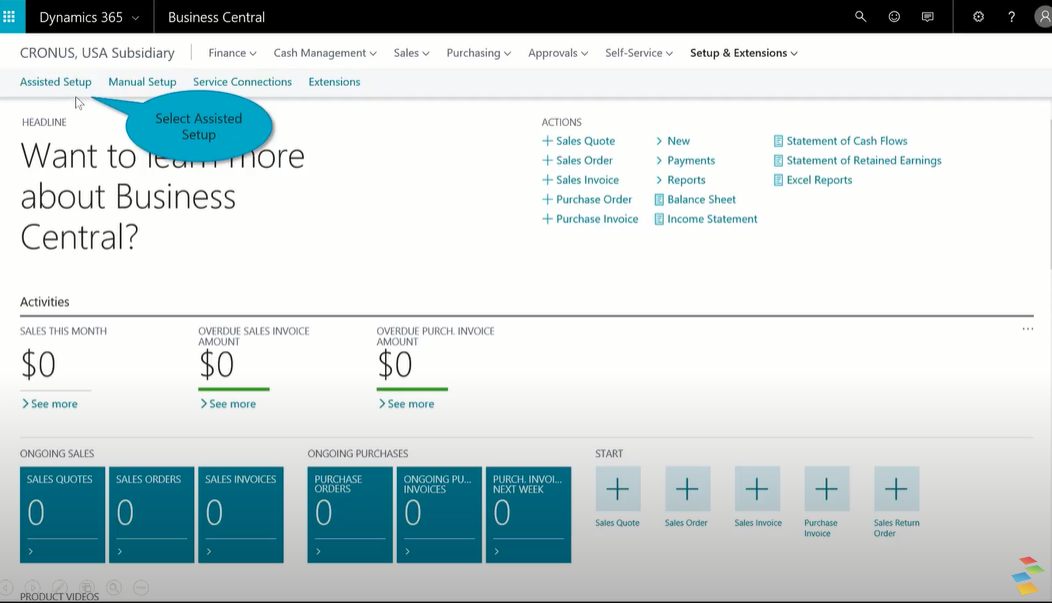This screenshot has width=1052, height=603.
Task: Expand the Dynamics 365 dropdown
Action: pos(89,17)
